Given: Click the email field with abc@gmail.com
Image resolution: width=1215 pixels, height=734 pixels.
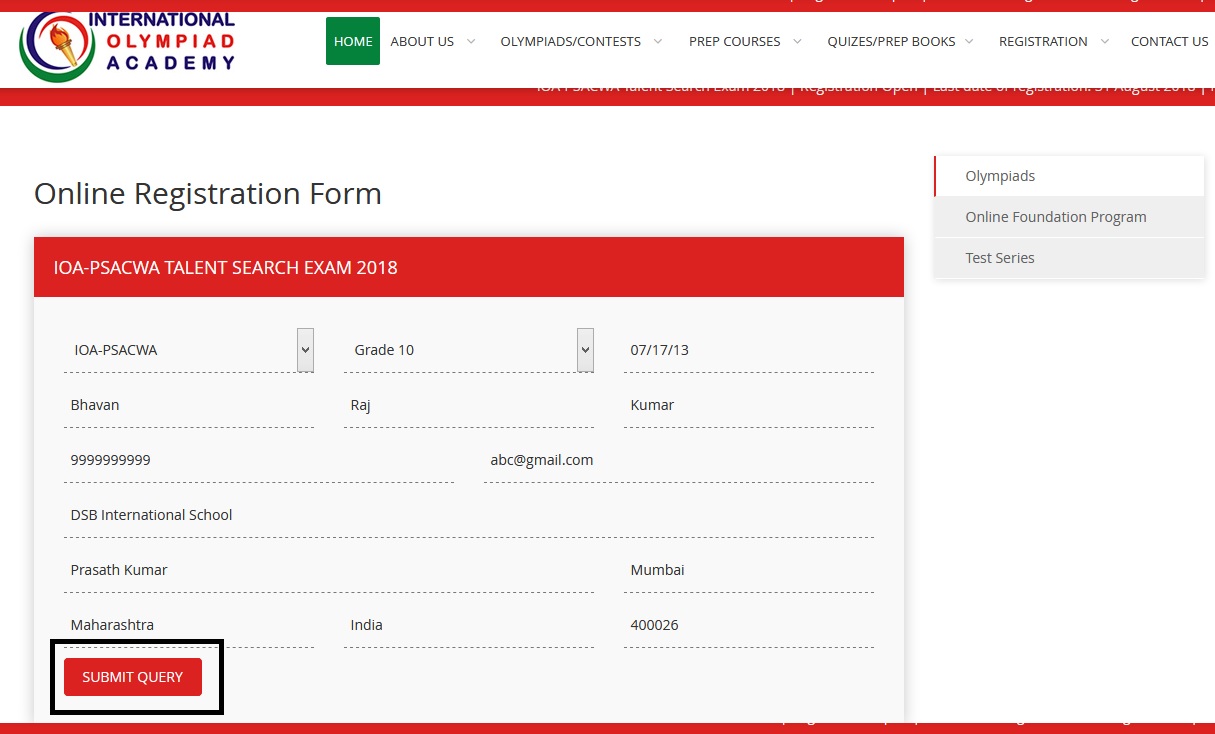Looking at the screenshot, I should [x=678, y=460].
